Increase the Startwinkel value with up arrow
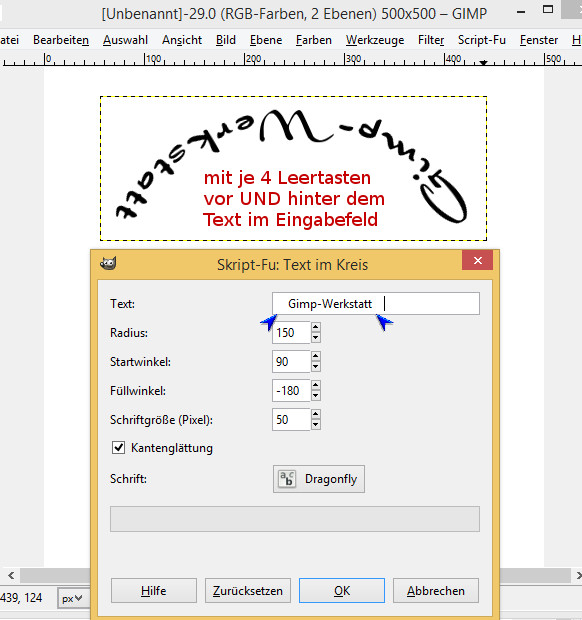The image size is (582, 620). tap(316, 356)
